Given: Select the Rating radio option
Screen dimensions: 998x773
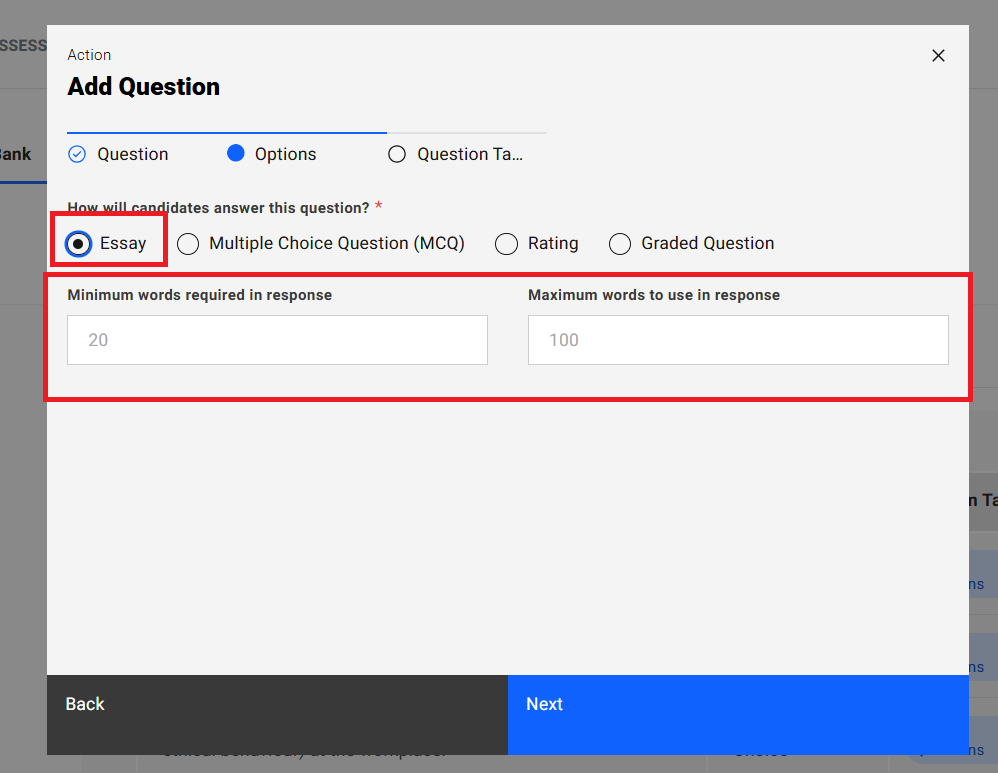Looking at the screenshot, I should [x=507, y=243].
